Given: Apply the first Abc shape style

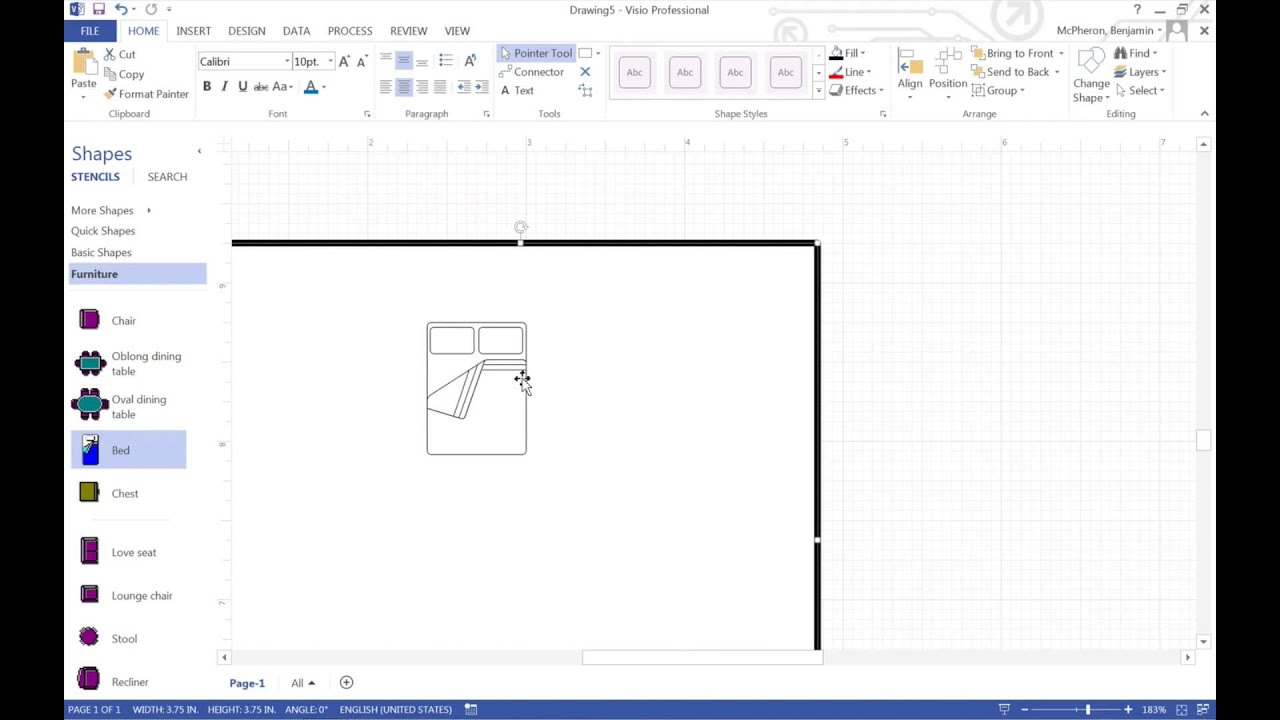Looking at the screenshot, I should tap(634, 72).
